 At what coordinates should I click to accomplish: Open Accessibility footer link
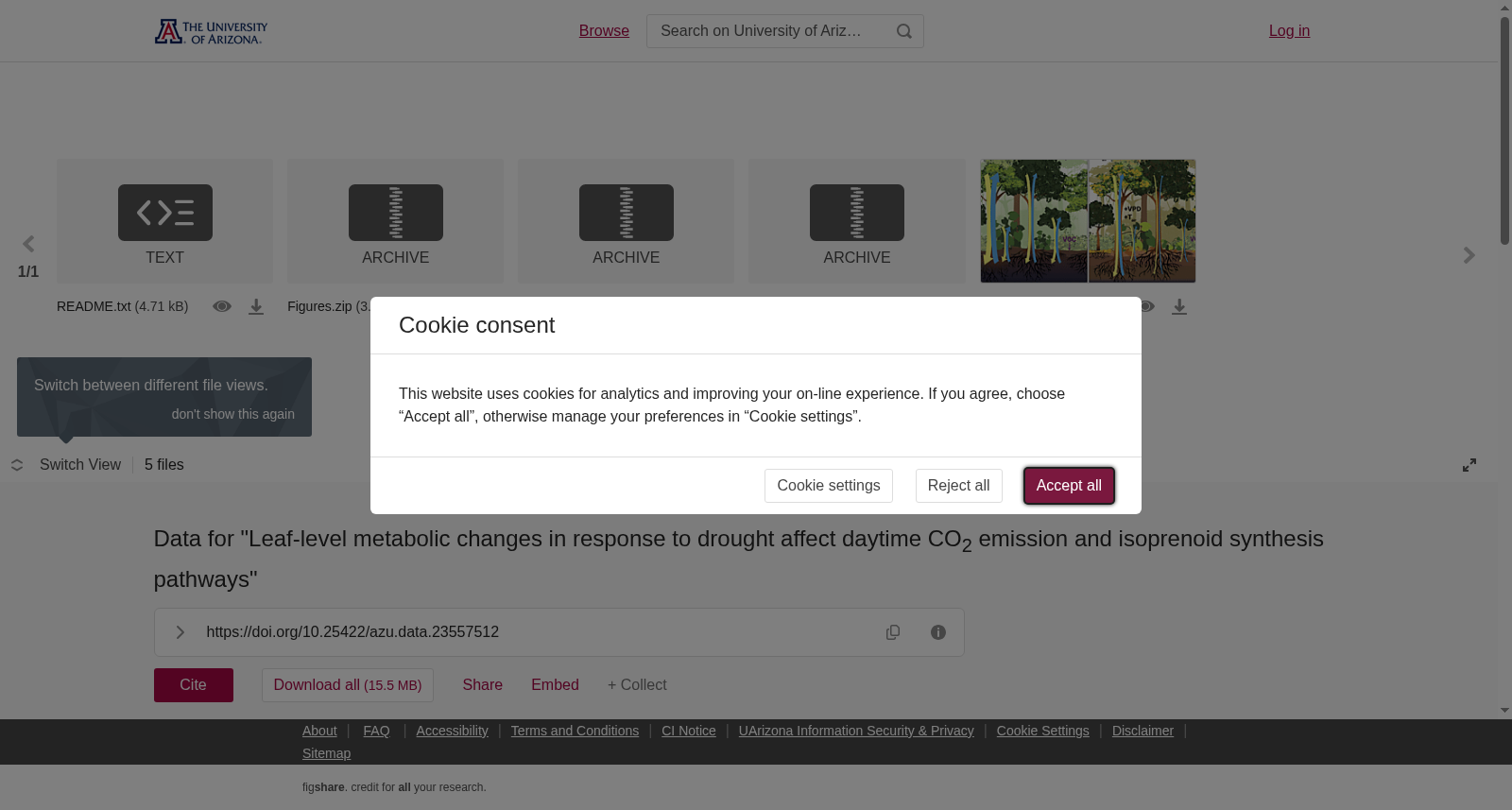pos(452,731)
